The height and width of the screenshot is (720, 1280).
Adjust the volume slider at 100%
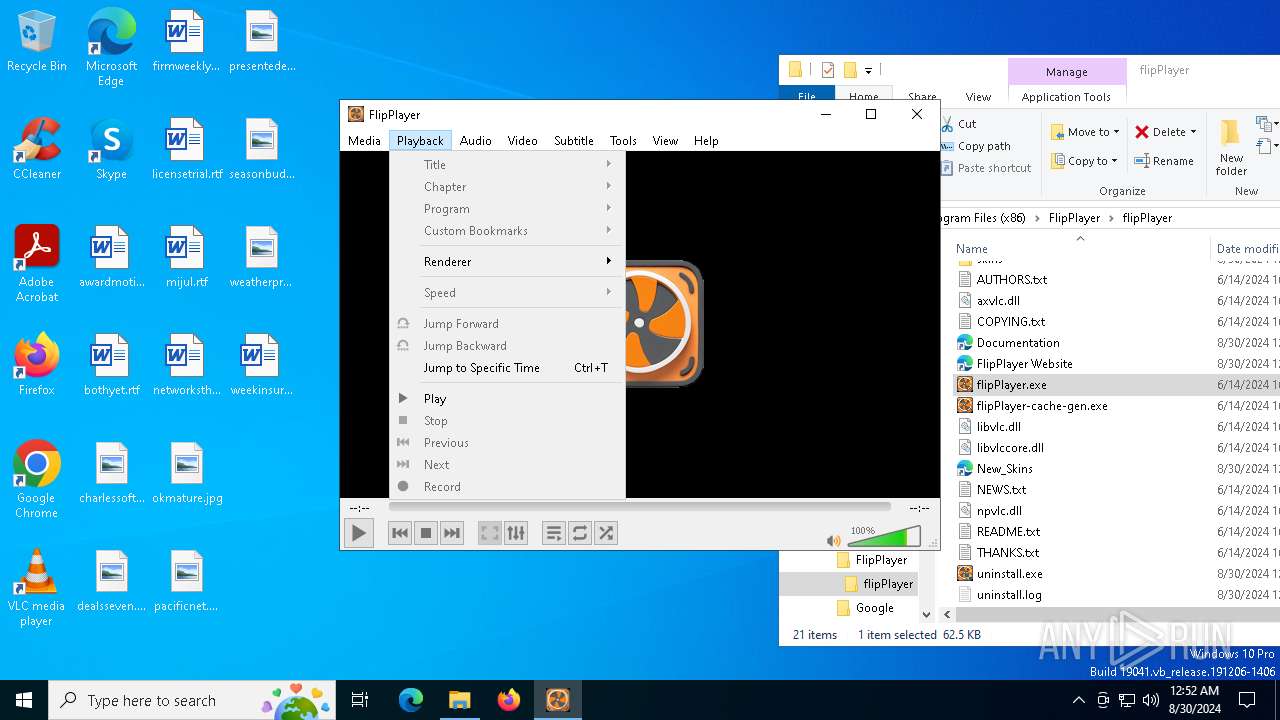click(x=884, y=538)
